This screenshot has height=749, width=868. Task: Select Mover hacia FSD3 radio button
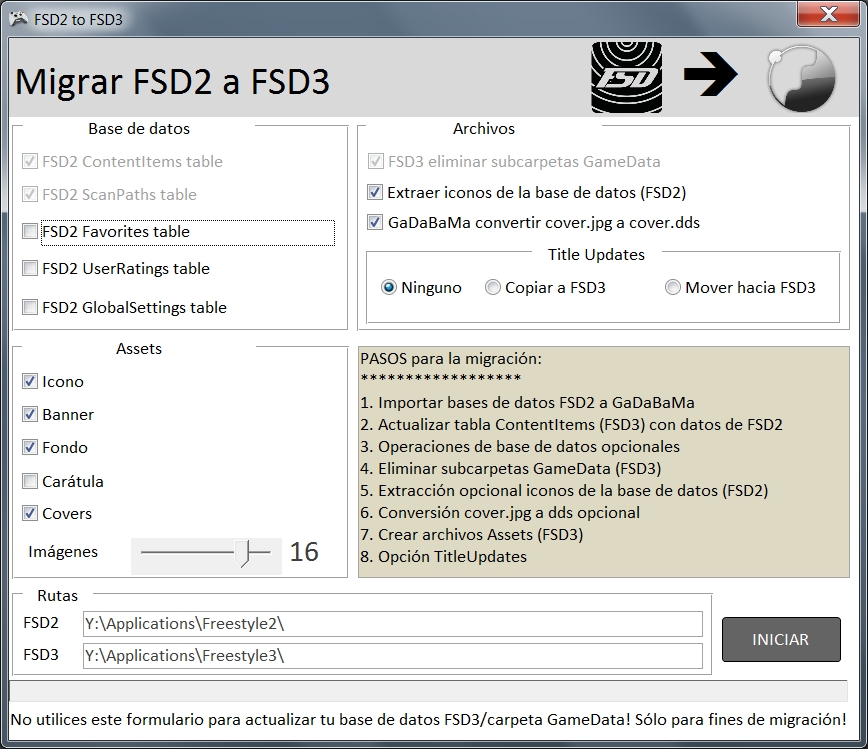coord(673,287)
